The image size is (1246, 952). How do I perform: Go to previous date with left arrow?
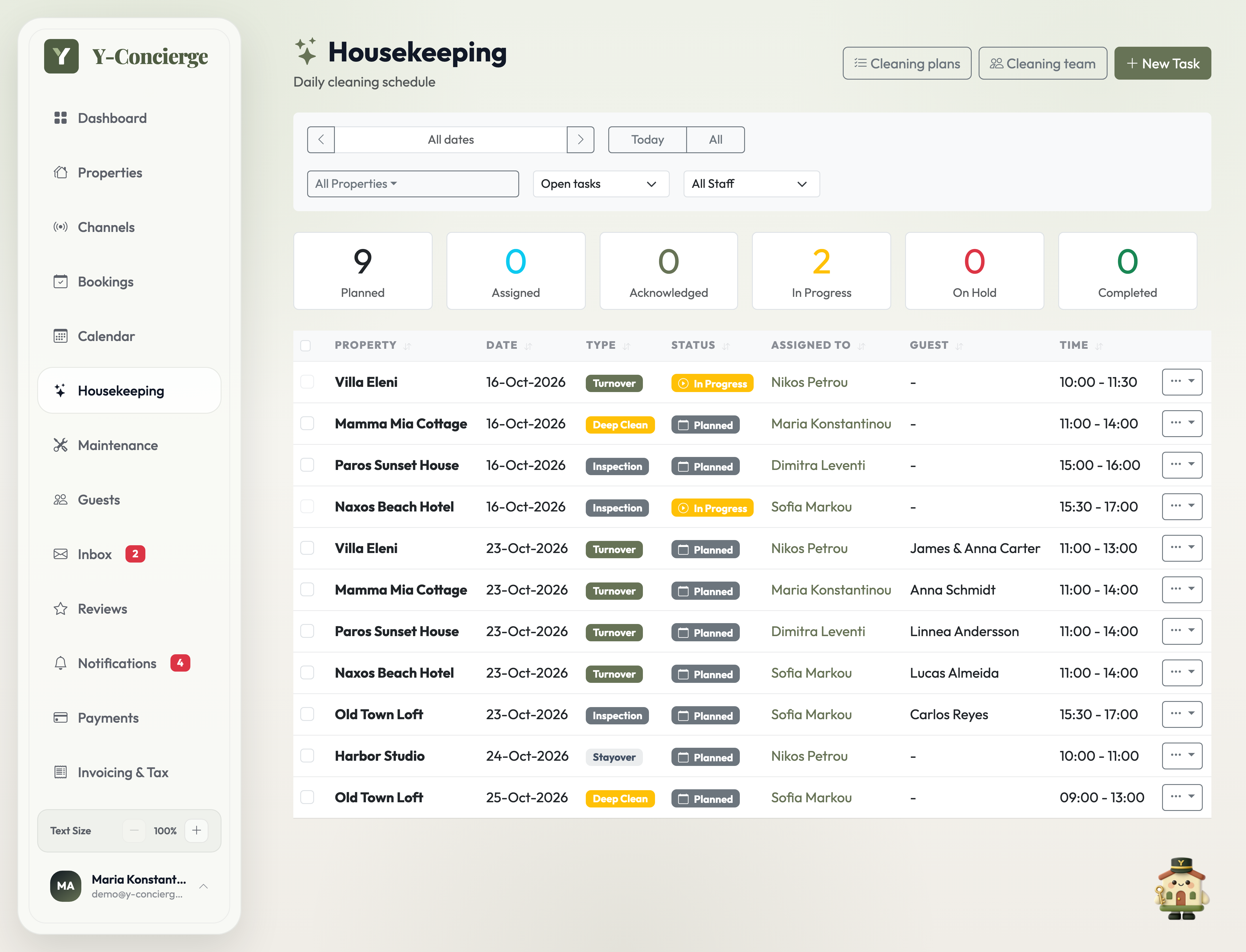(321, 139)
